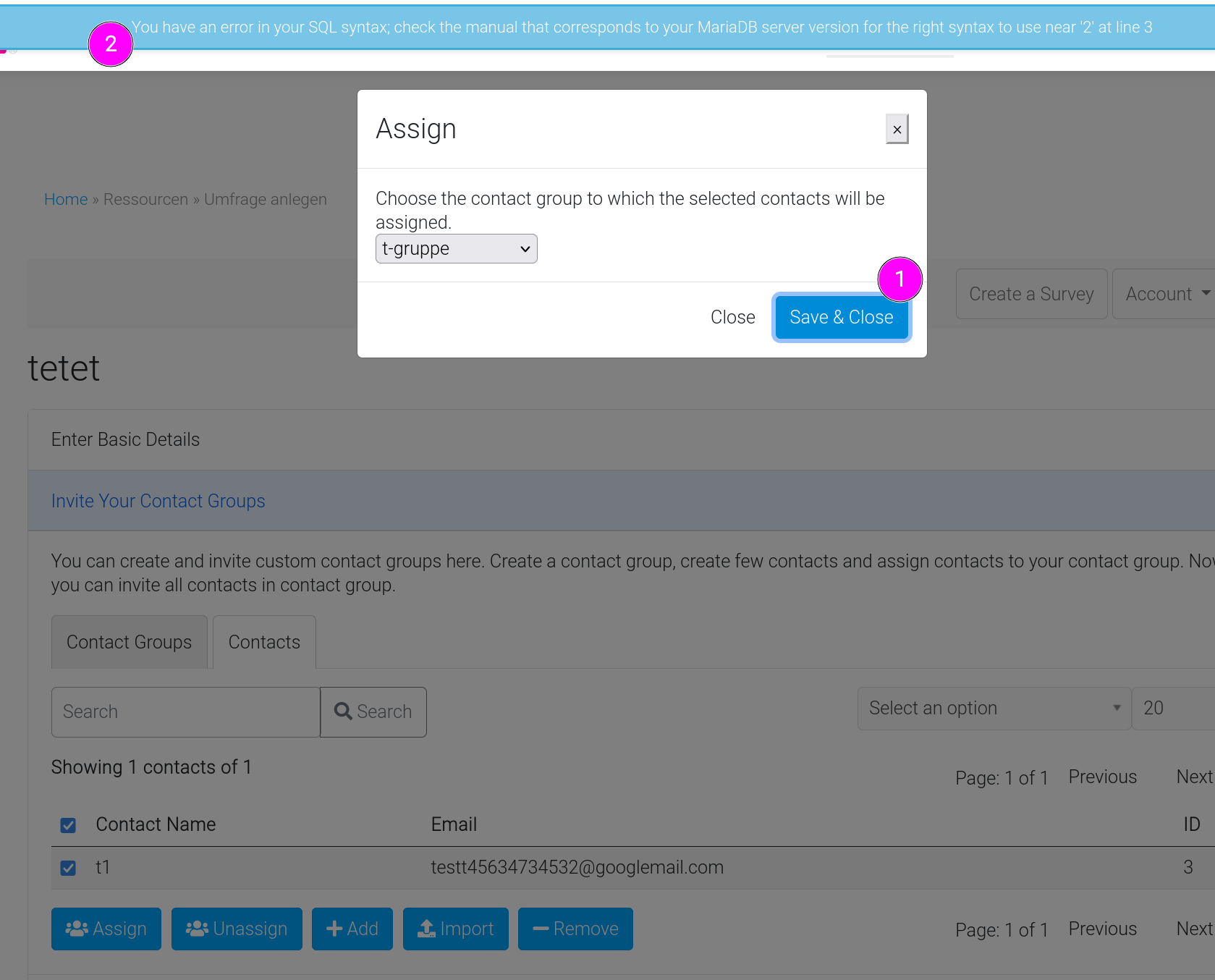Click the Unassign button with people icon
Image resolution: width=1215 pixels, height=980 pixels.
[237, 929]
